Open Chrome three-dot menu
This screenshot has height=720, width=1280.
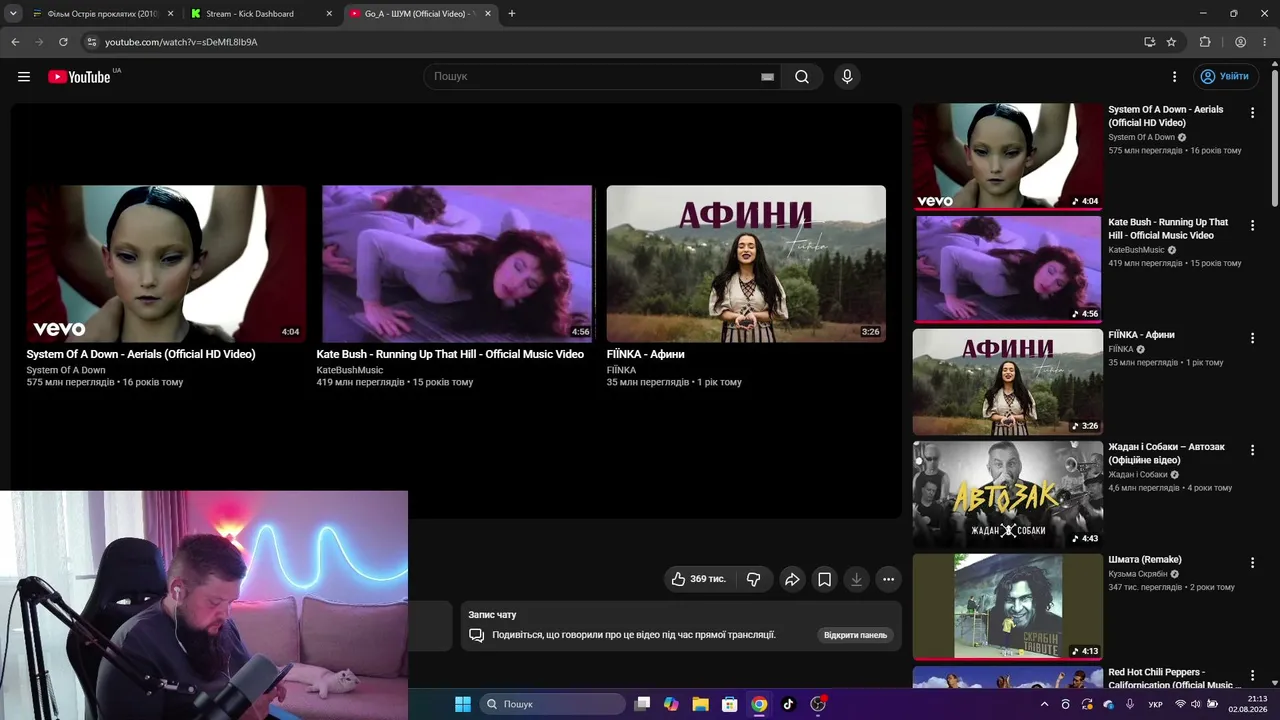[1264, 42]
